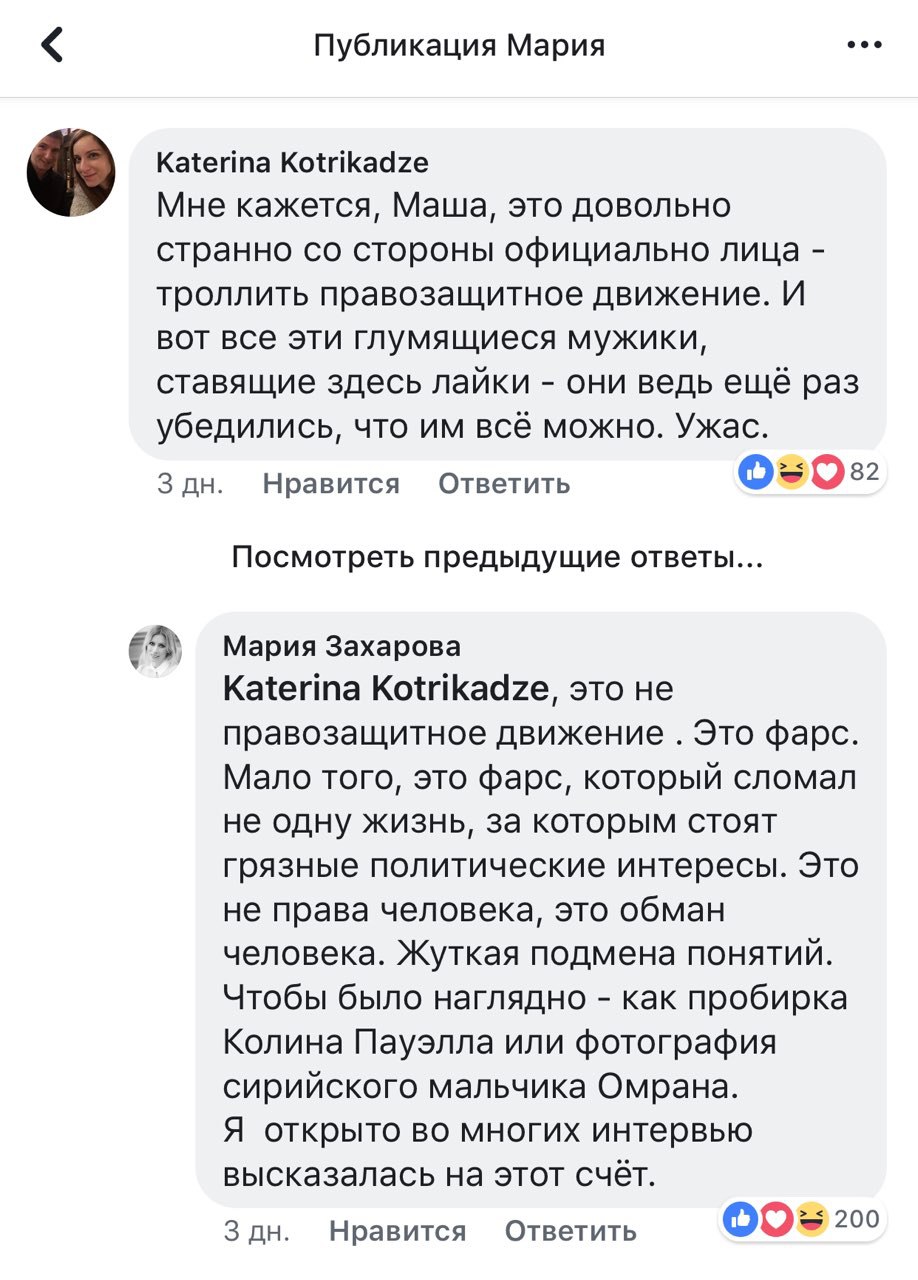Like Мария Захарова's reply via Нравится

coord(397,1230)
